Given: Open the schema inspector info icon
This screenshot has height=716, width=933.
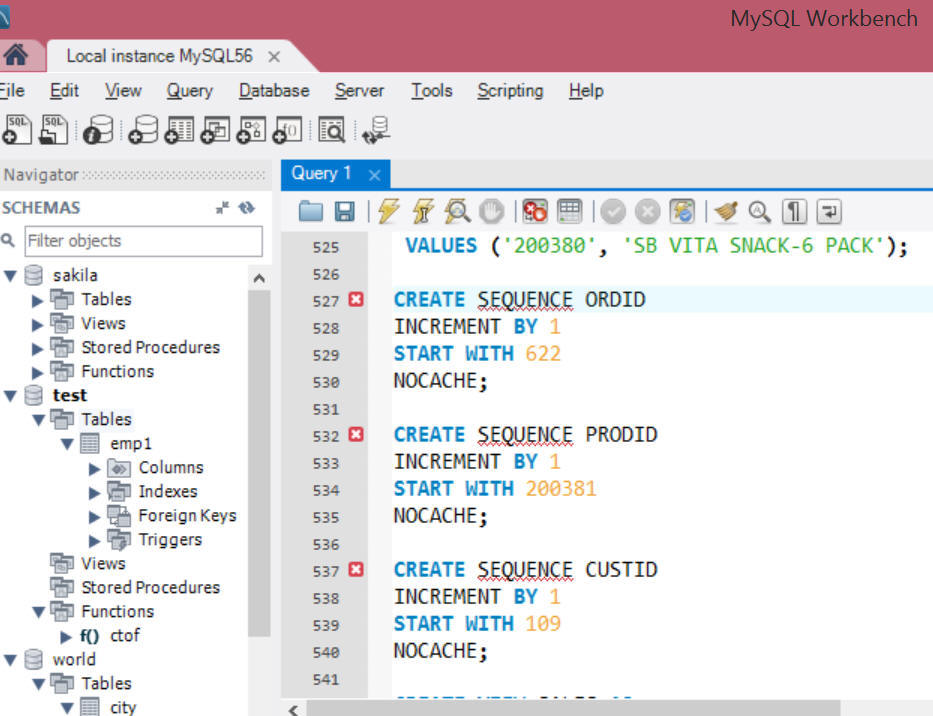Looking at the screenshot, I should [x=98, y=130].
